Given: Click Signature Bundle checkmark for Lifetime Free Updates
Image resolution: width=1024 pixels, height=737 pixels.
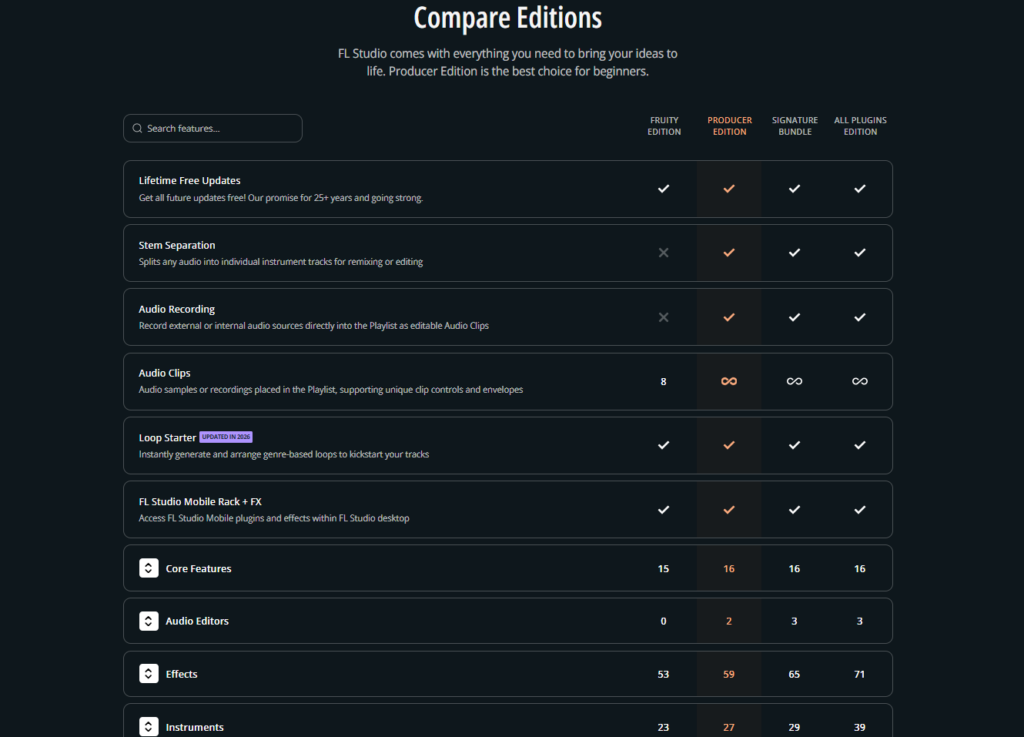Looking at the screenshot, I should [794, 189].
